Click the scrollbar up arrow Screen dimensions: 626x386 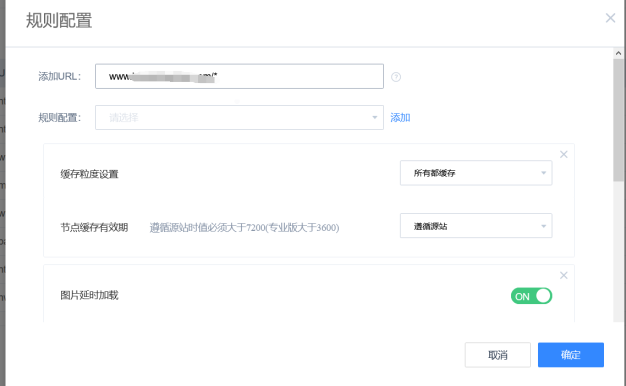click(x=618, y=53)
